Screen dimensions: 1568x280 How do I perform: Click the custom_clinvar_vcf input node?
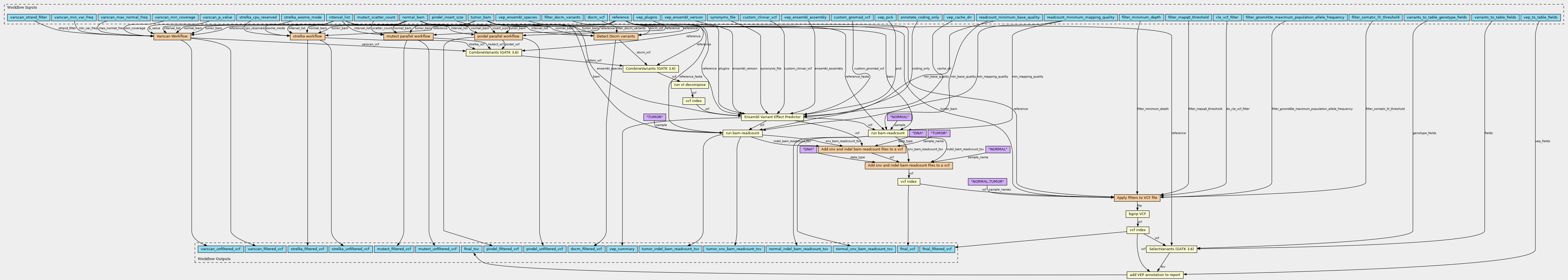tap(760, 18)
